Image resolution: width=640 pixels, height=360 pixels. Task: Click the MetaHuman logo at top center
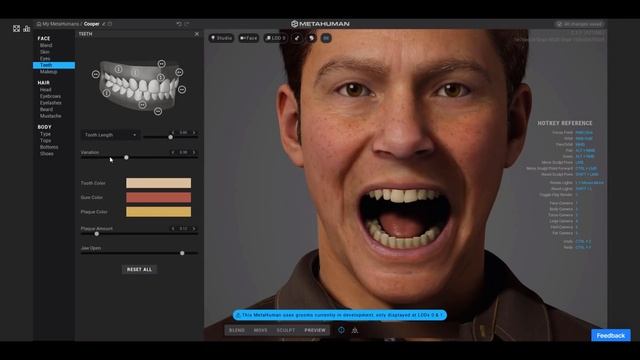[x=320, y=24]
